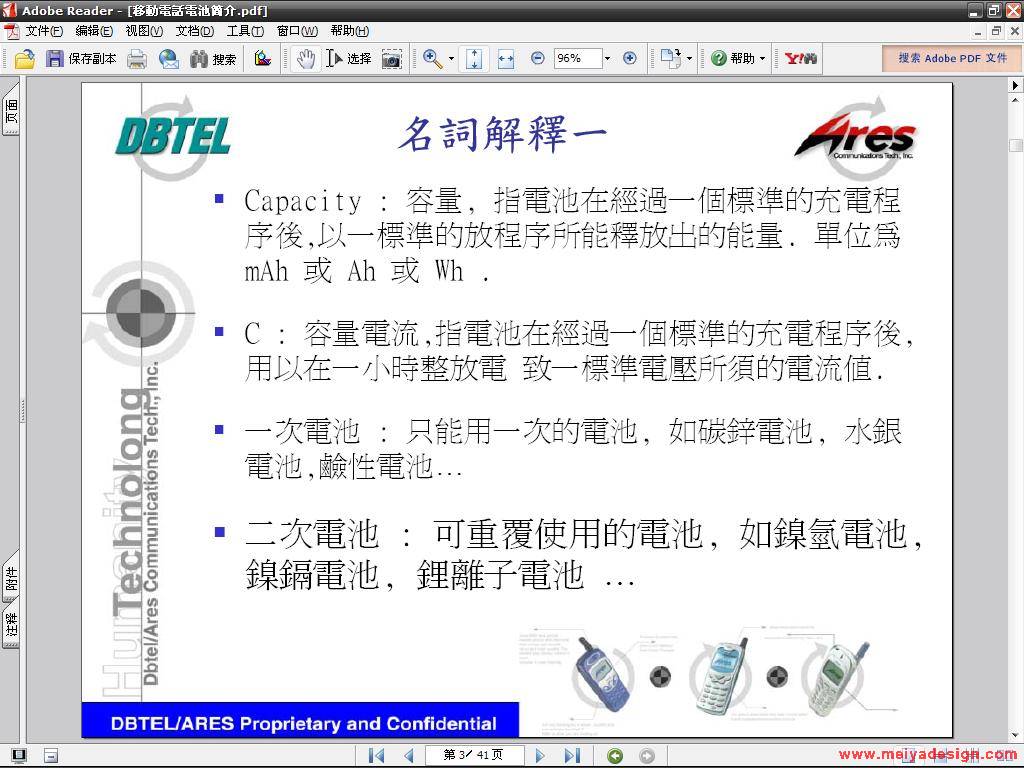
Task: Click the 帮助 help toolbar button
Action: coord(733,59)
